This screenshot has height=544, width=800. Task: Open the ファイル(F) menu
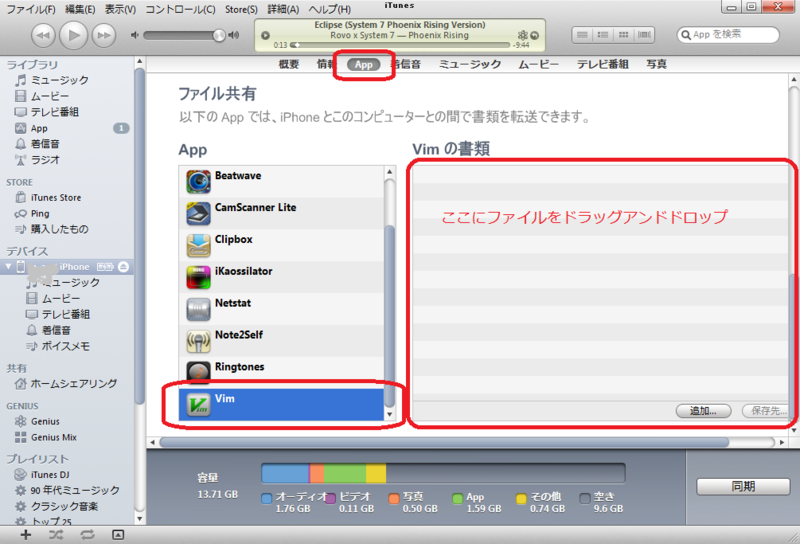coord(31,9)
